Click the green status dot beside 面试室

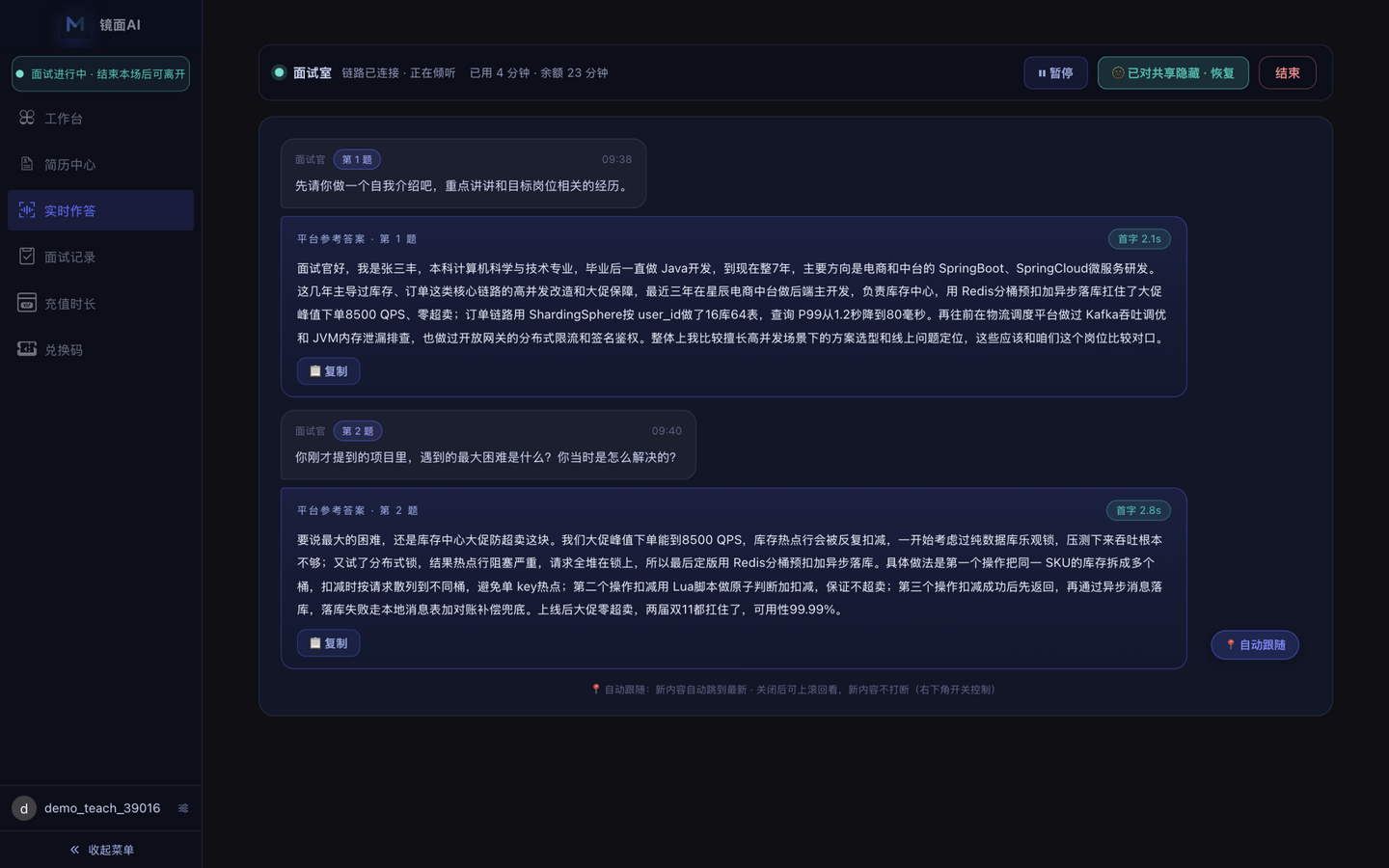coord(279,72)
